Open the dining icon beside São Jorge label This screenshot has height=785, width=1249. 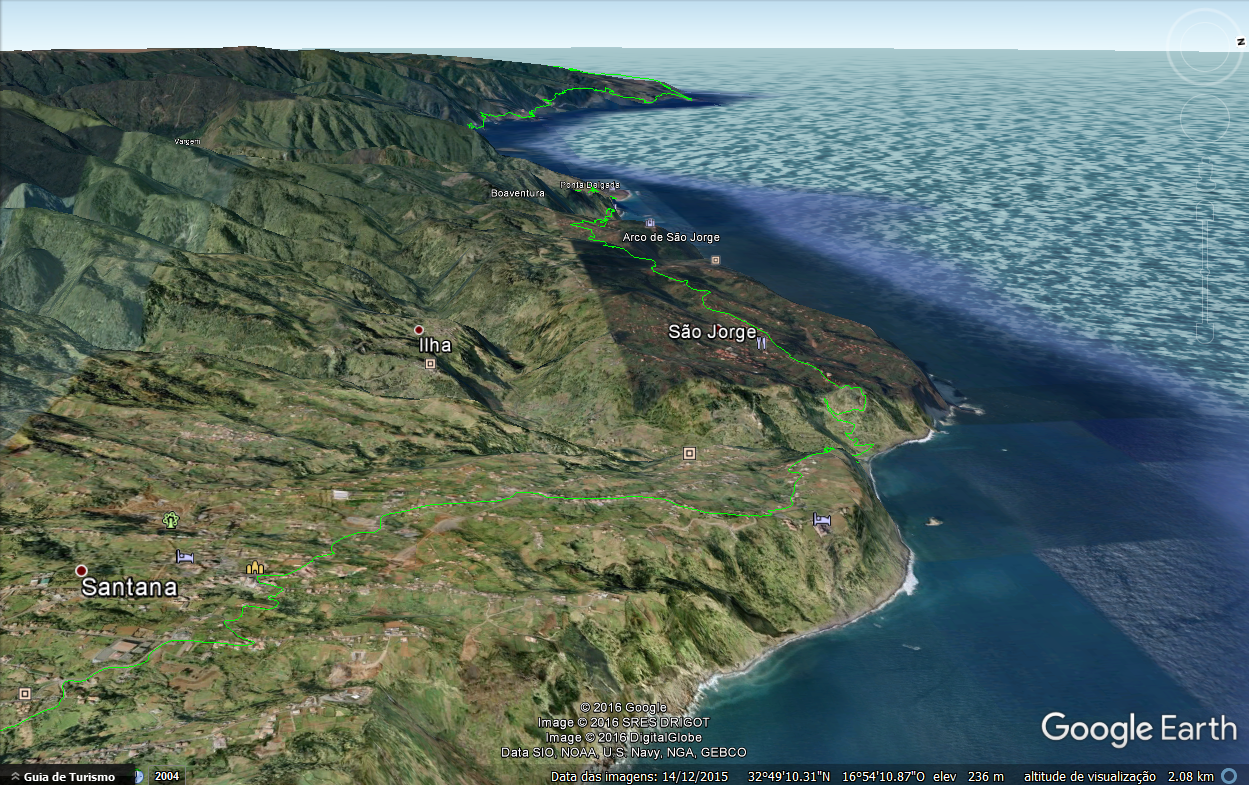[762, 342]
